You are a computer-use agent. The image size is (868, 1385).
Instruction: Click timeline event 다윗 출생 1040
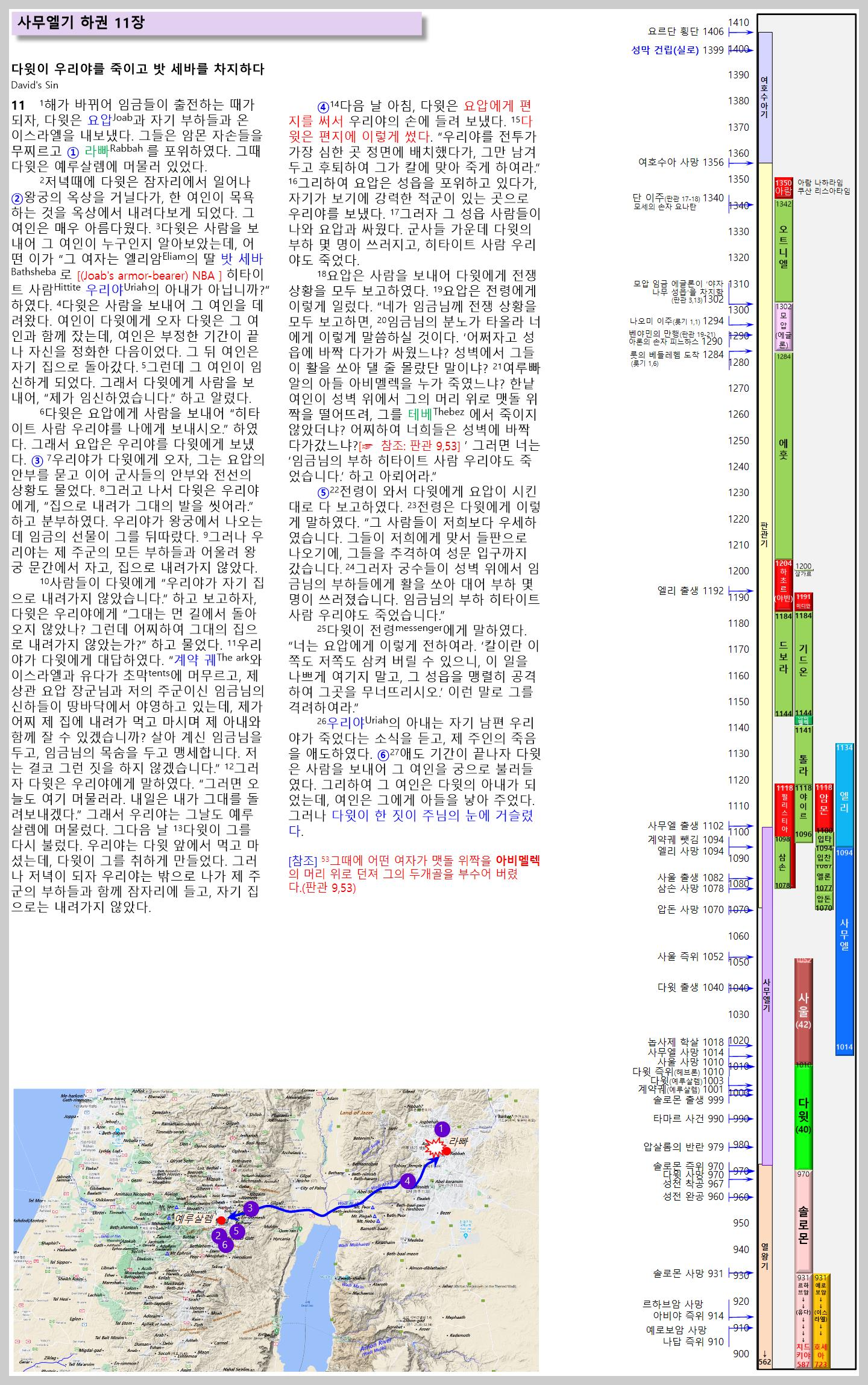691,987
